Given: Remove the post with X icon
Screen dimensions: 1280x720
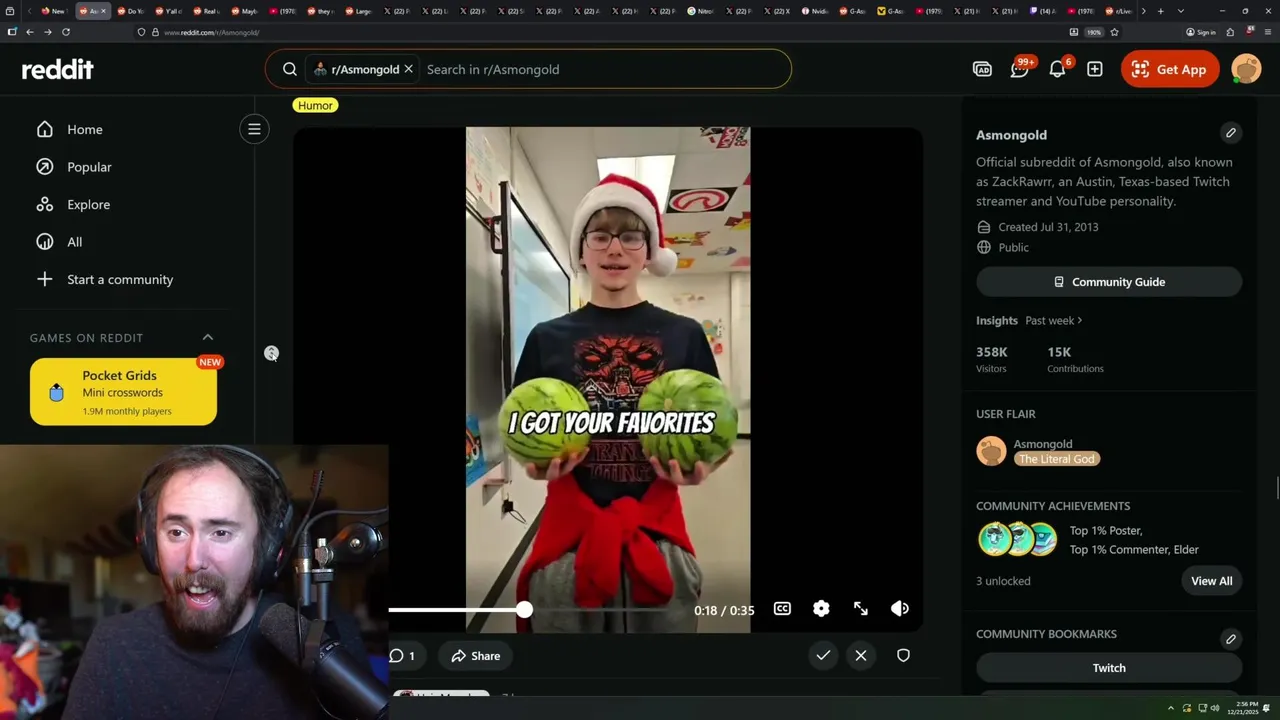Looking at the screenshot, I should pyautogui.click(x=861, y=655).
